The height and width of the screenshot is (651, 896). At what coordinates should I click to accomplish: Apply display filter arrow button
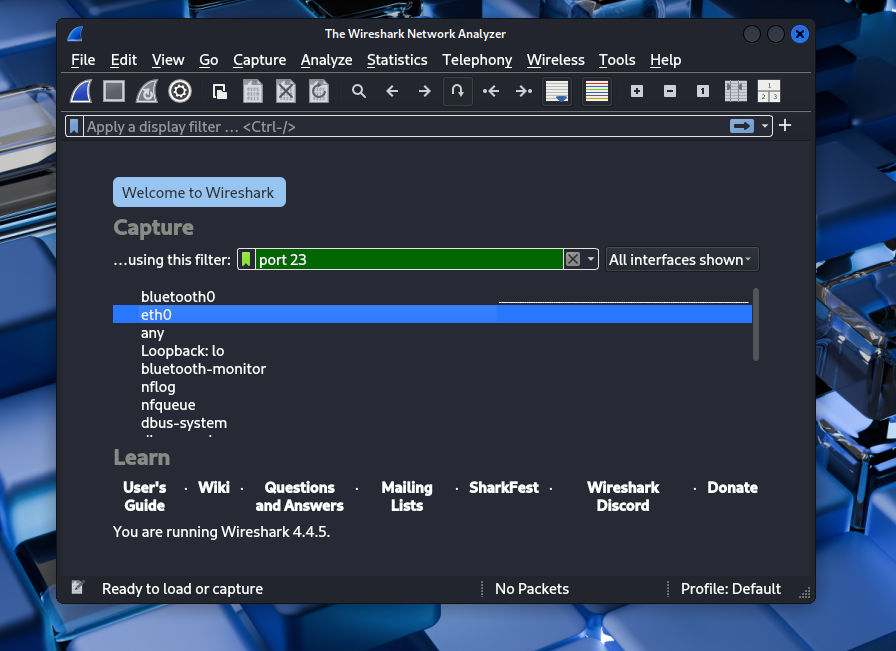tap(742, 126)
